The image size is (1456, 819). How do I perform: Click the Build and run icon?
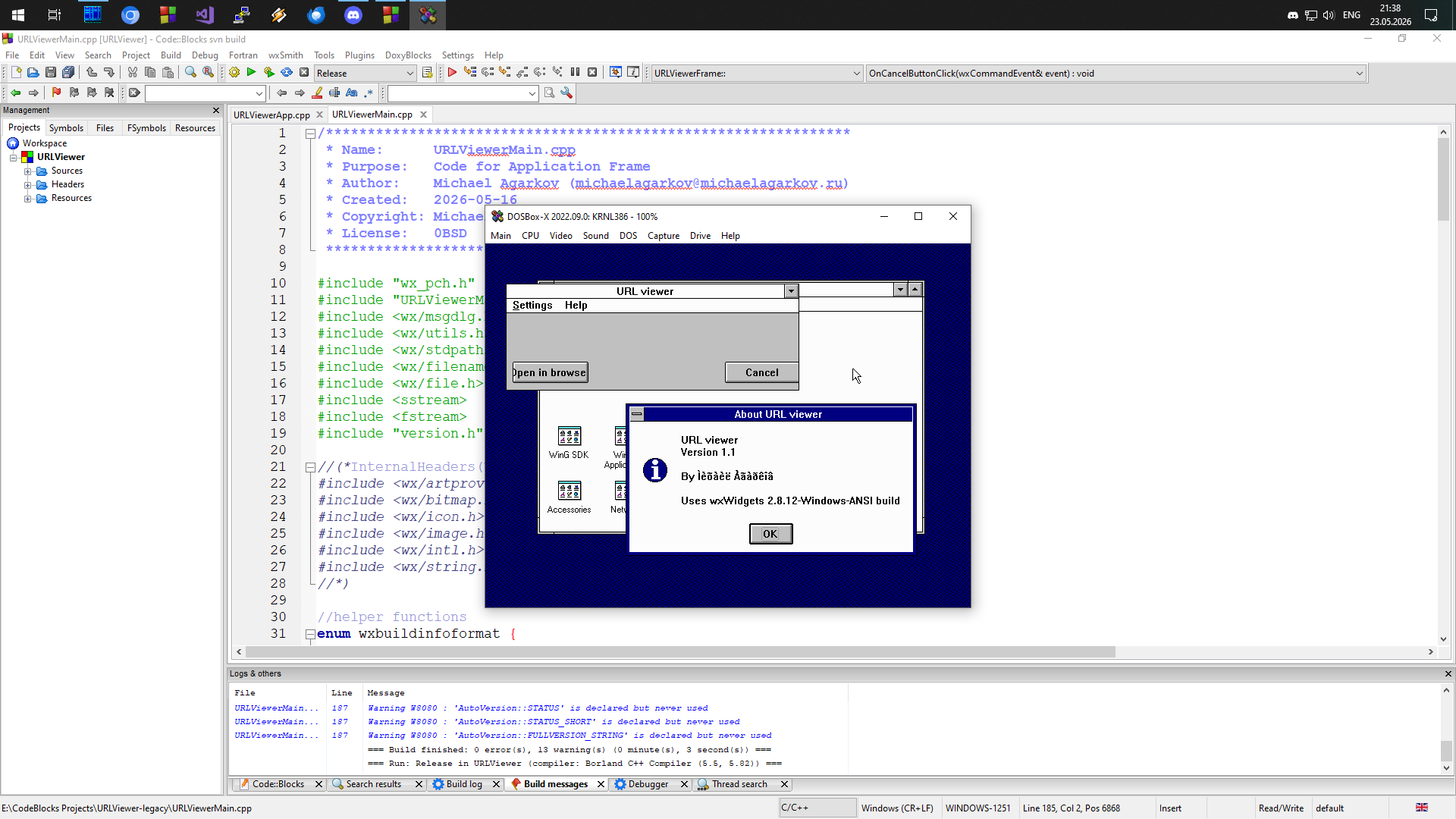click(269, 73)
